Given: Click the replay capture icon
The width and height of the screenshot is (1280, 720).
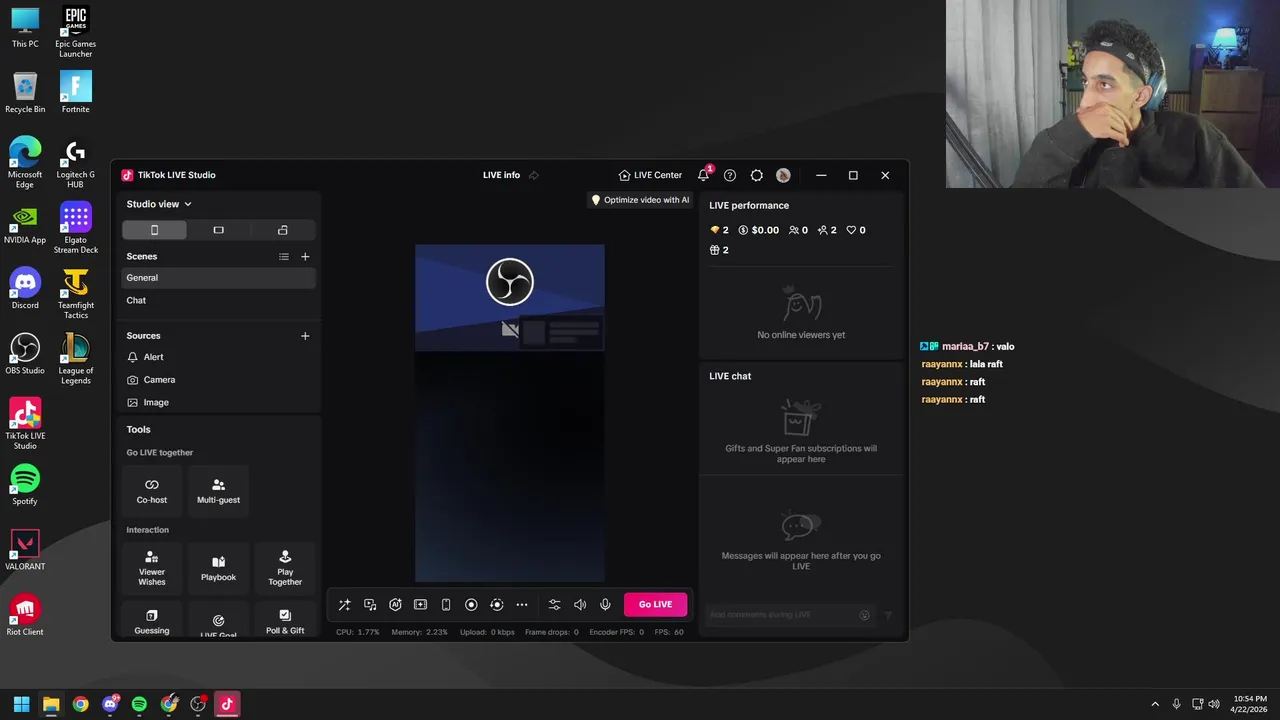Looking at the screenshot, I should tap(496, 604).
